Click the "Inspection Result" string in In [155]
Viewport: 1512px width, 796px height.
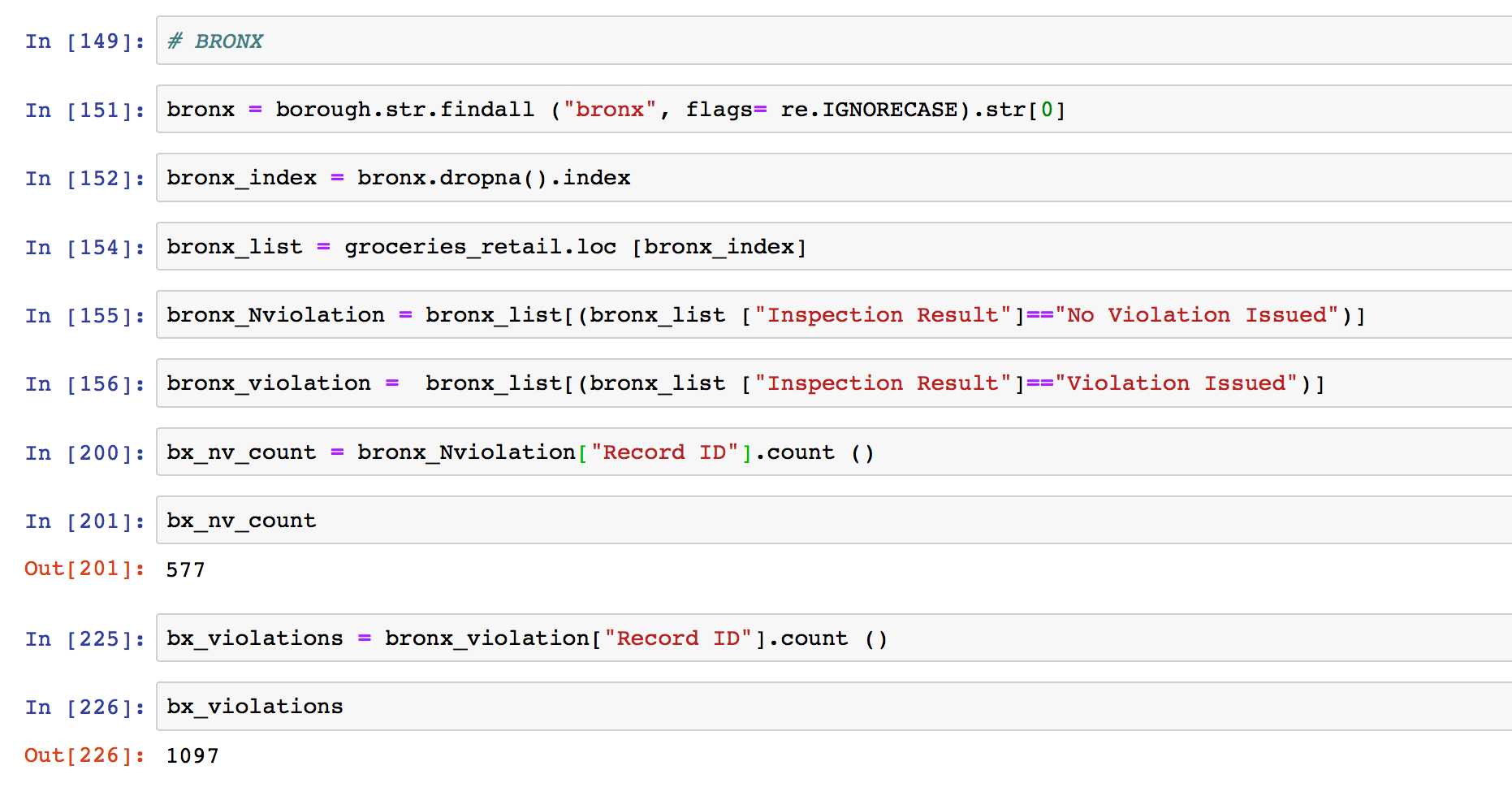point(883,314)
